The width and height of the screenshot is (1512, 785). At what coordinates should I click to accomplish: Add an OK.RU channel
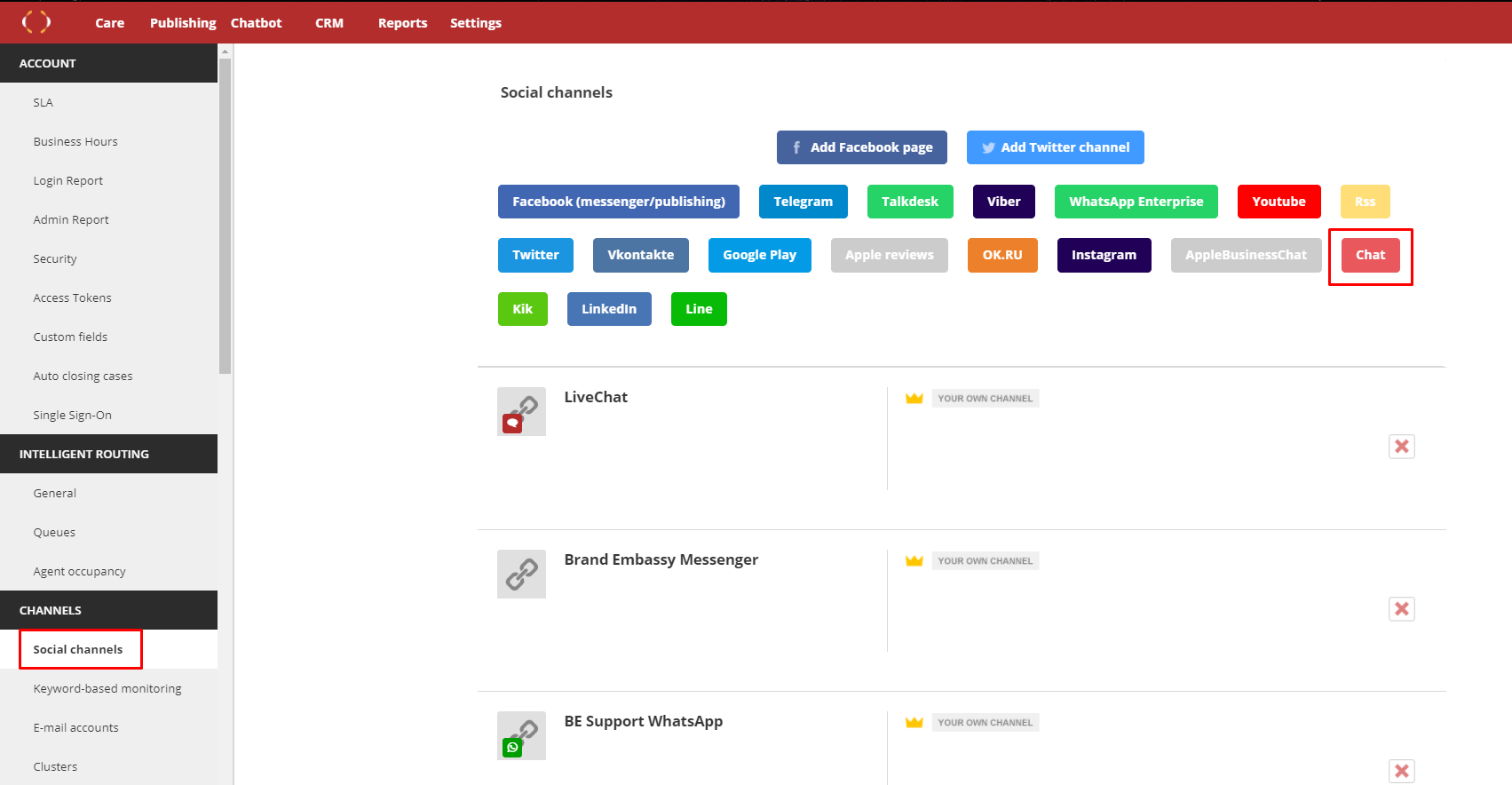click(1002, 255)
